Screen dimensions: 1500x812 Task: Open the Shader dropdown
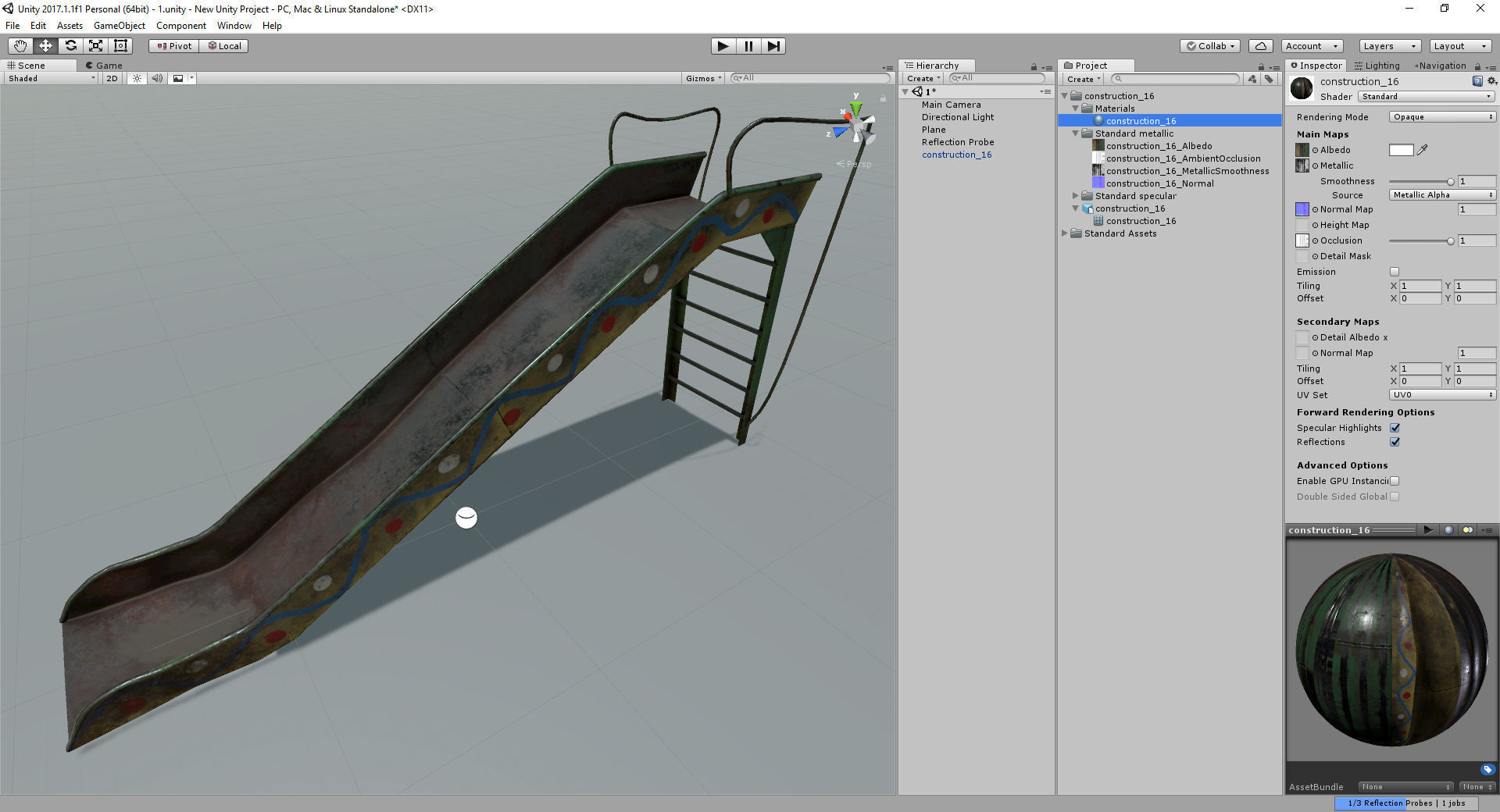pos(1427,97)
